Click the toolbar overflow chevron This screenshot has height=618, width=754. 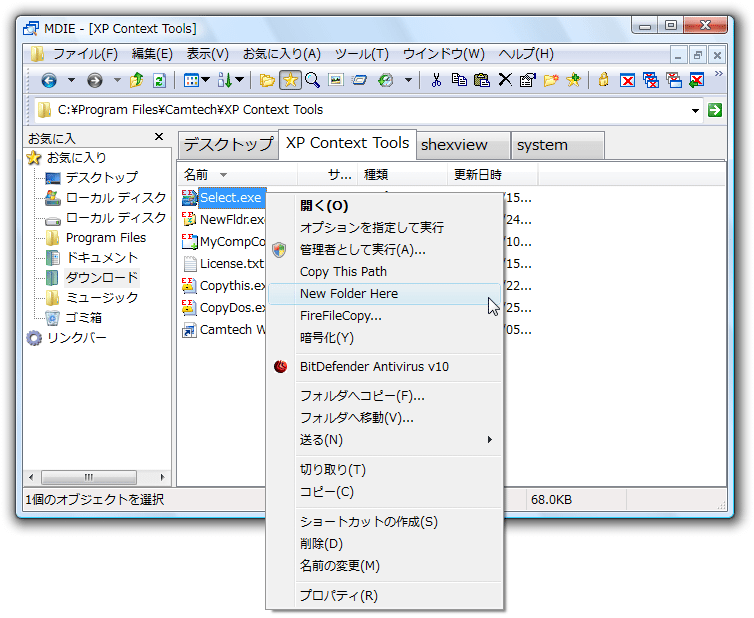coord(718,74)
